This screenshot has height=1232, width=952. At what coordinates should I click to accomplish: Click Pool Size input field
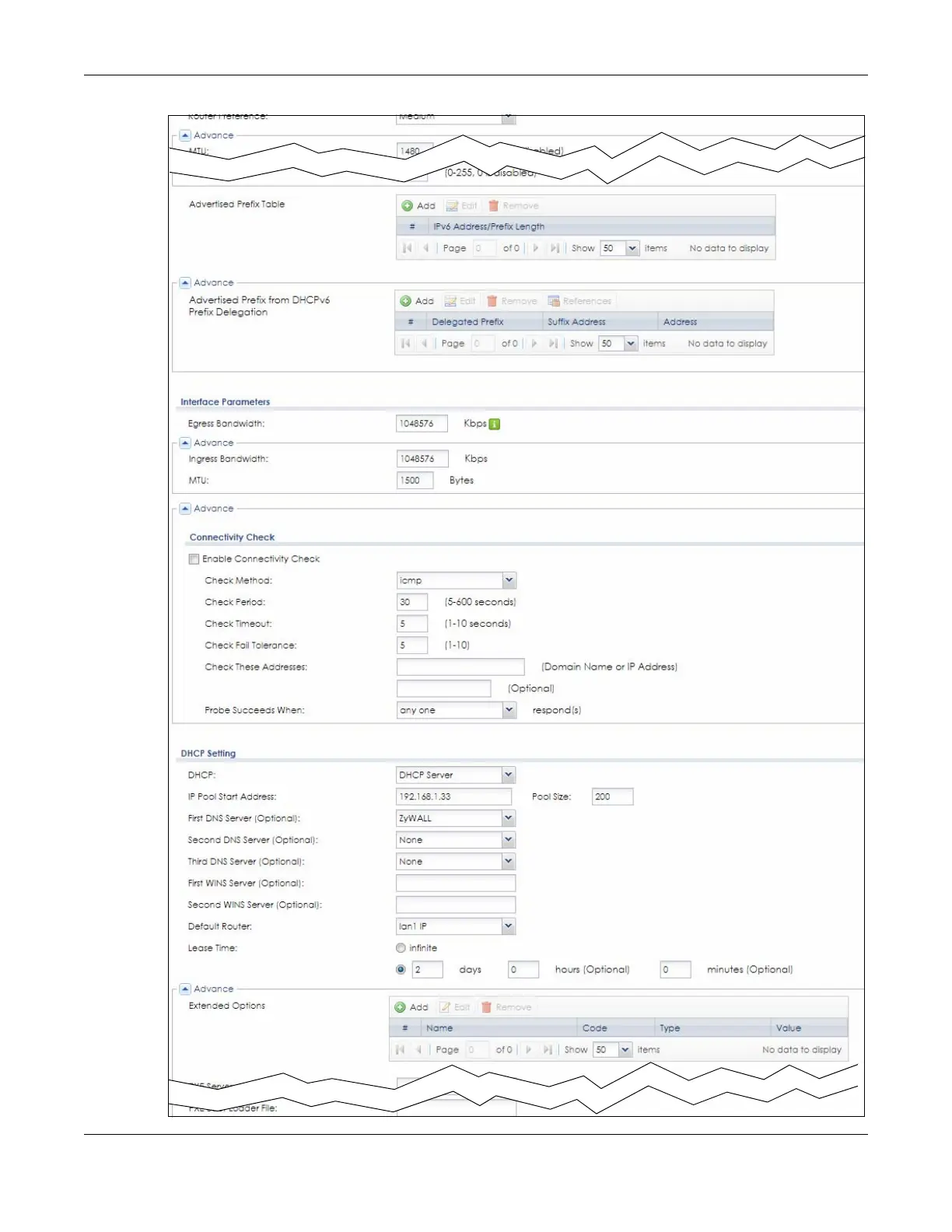coord(613,796)
